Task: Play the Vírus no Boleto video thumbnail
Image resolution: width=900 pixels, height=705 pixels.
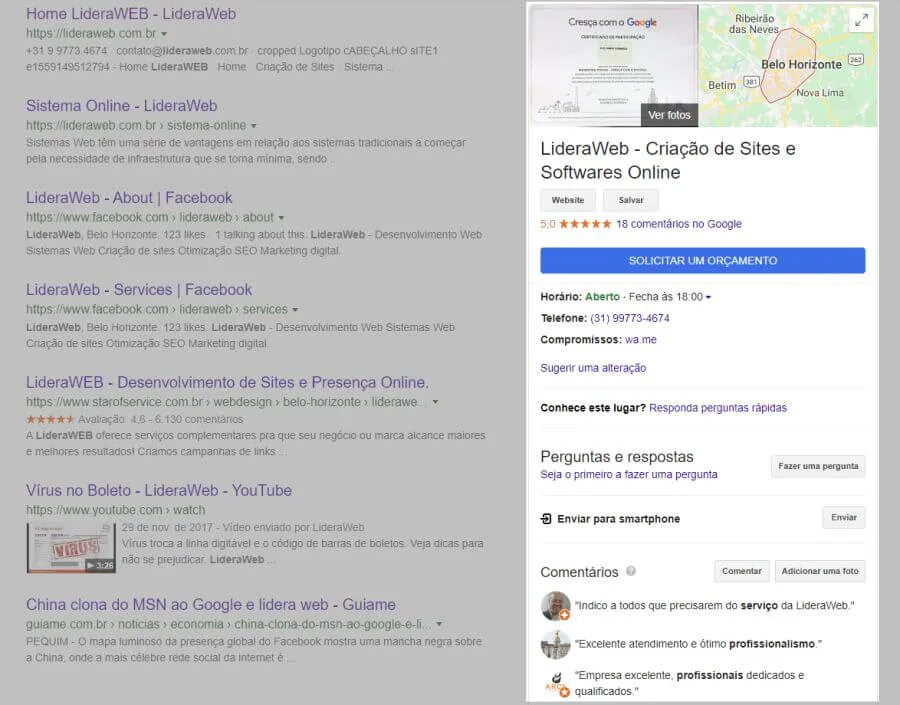Action: pos(71,548)
